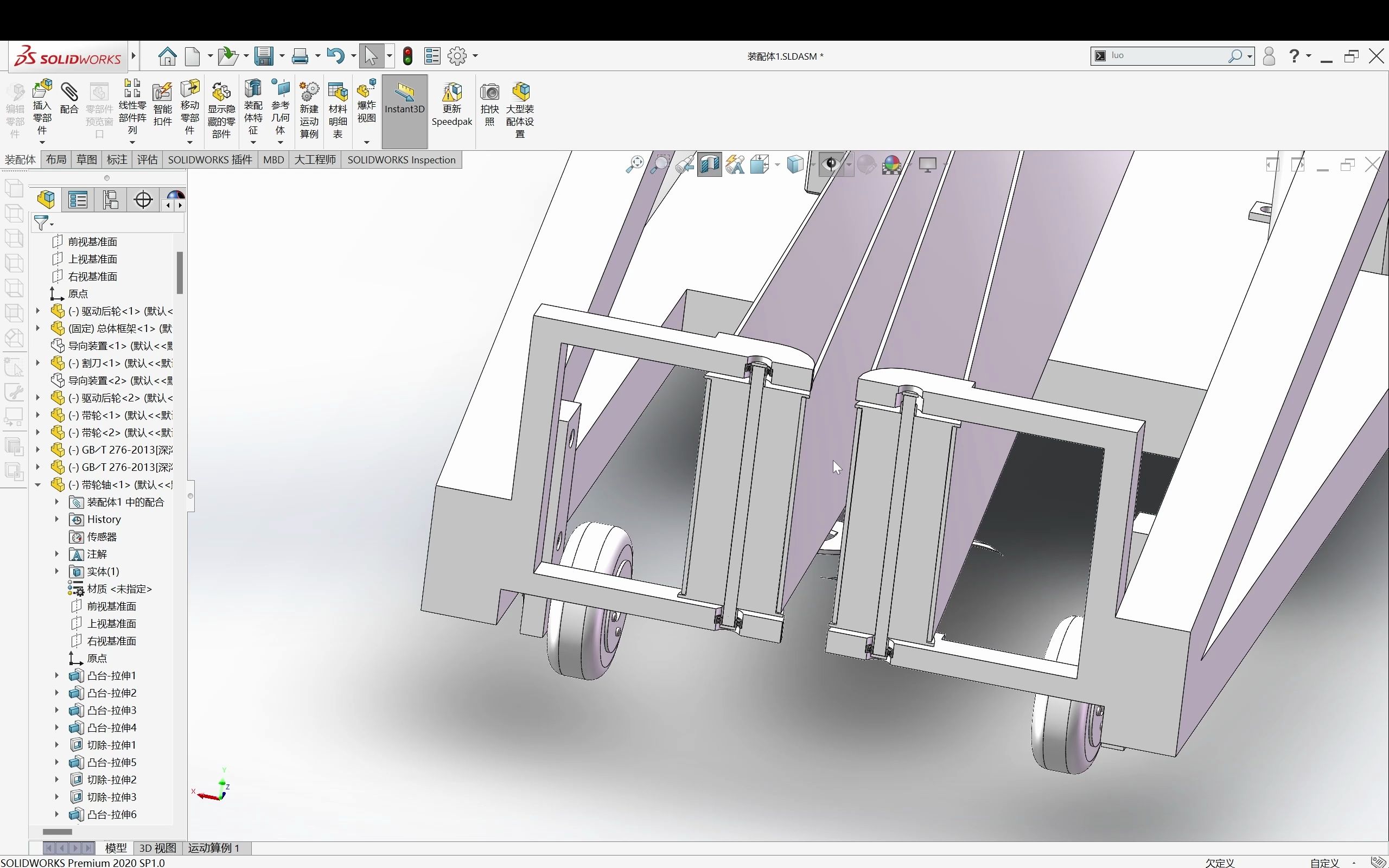Open a file with Open icon
The height and width of the screenshot is (868, 1389).
point(228,56)
